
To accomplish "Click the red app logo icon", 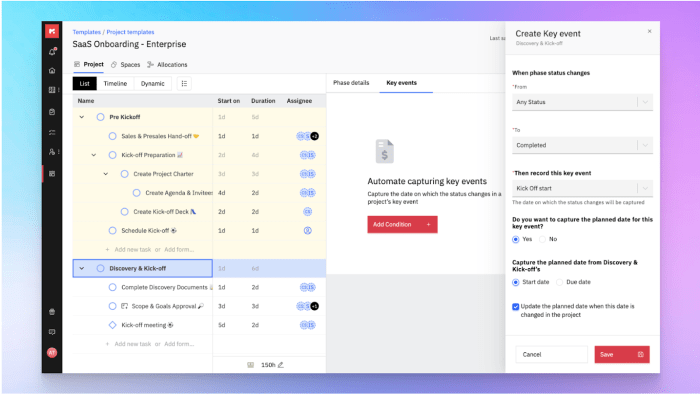I will (52, 31).
